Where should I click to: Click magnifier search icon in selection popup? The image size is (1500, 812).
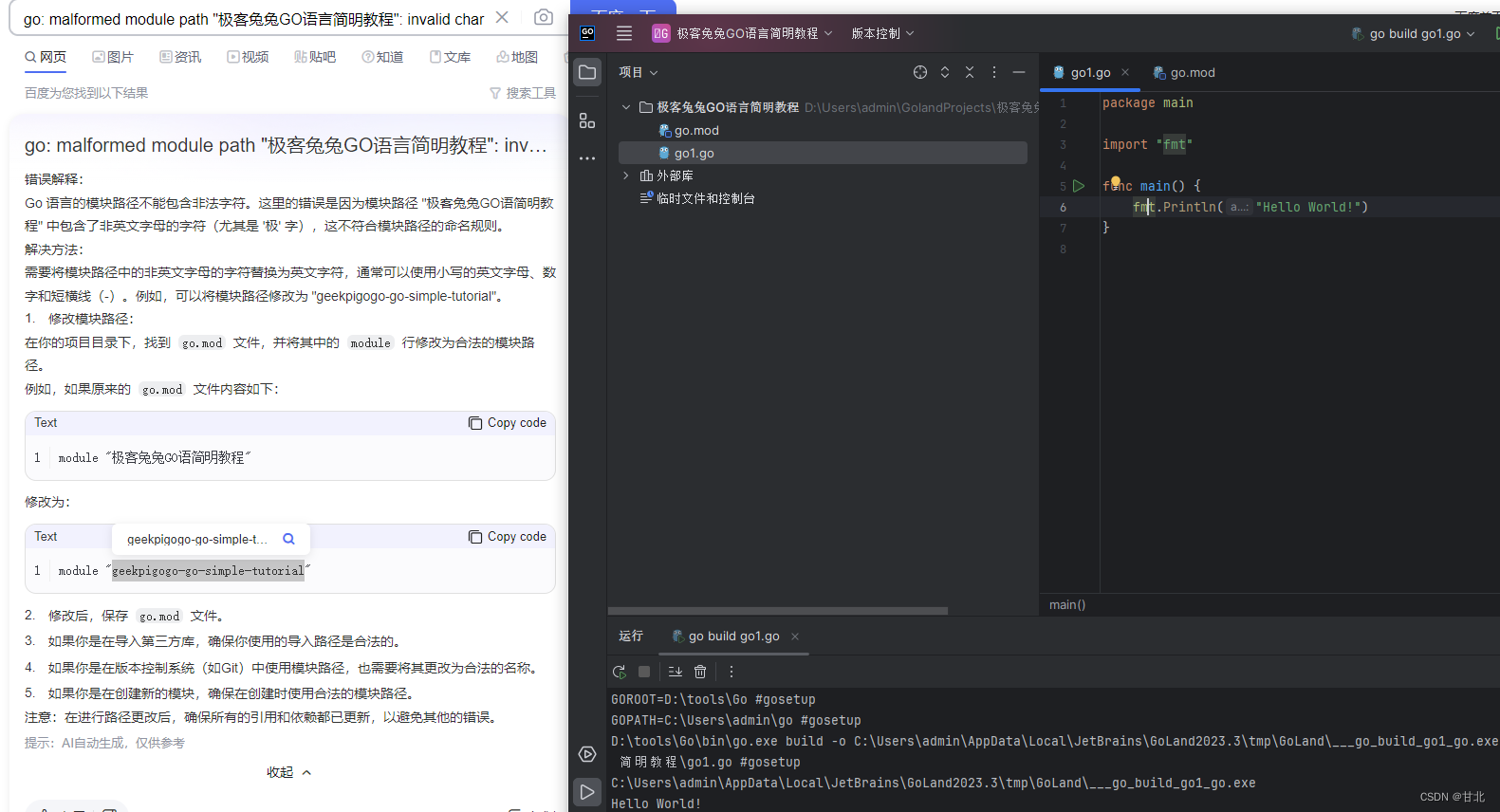(x=289, y=539)
